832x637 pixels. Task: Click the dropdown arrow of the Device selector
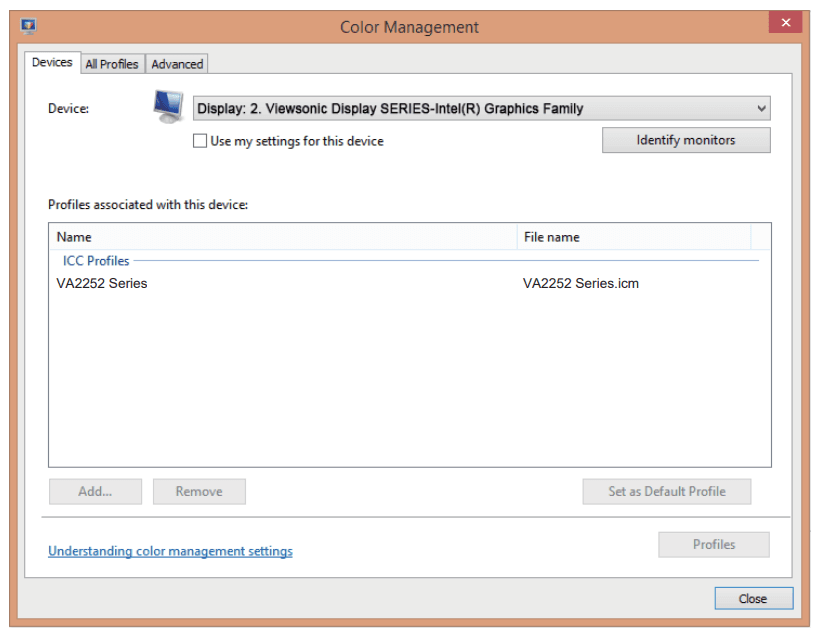click(761, 108)
